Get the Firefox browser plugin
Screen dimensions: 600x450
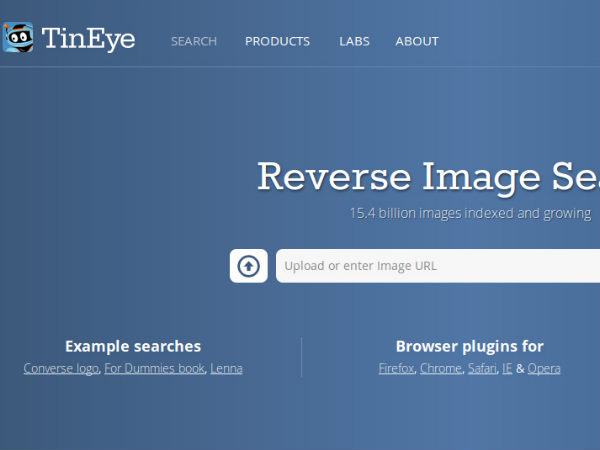396,368
